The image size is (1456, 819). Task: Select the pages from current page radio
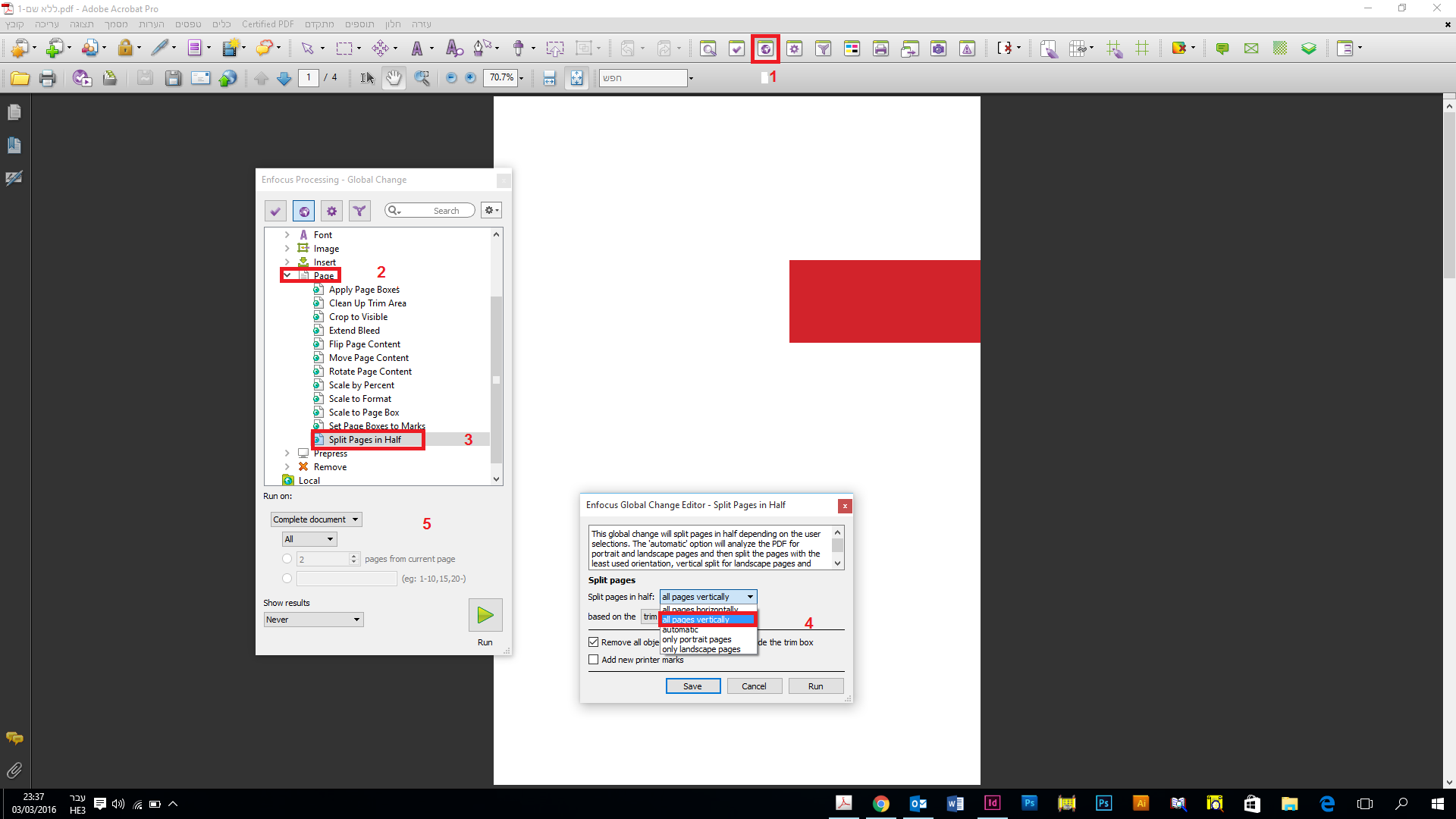[287, 559]
